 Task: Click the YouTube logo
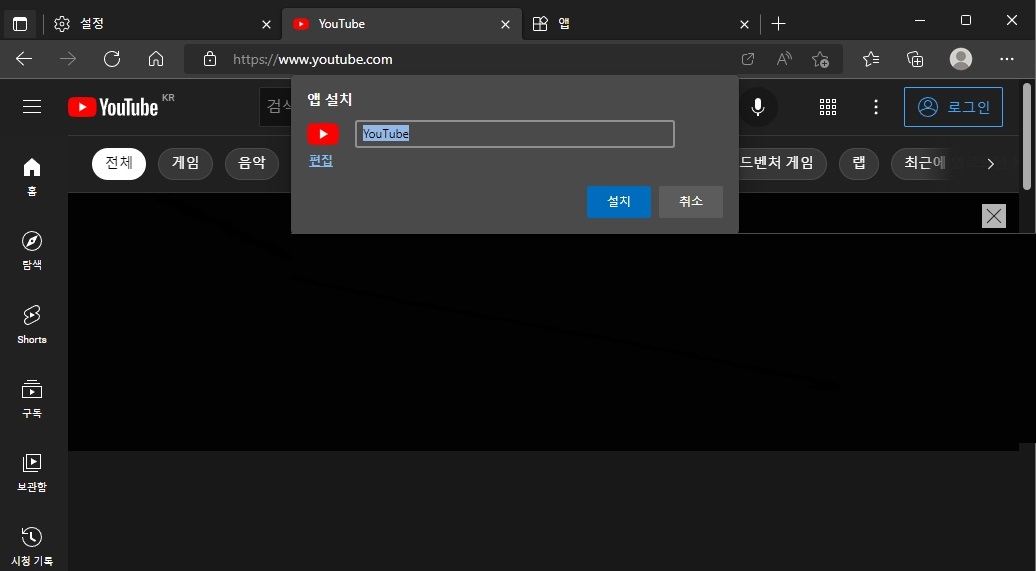point(113,107)
